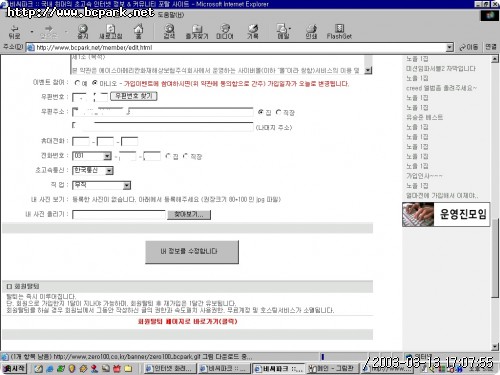500x375 pixels.
Task: Click the 이동 Go button
Action: pyautogui.click(x=469, y=47)
